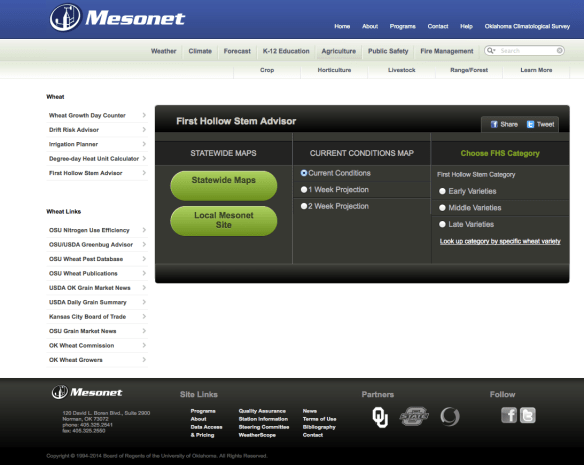Viewport: 584px width, 465px height.
Task: Open the University of Oklahoma partner logo
Action: pyautogui.click(x=380, y=417)
